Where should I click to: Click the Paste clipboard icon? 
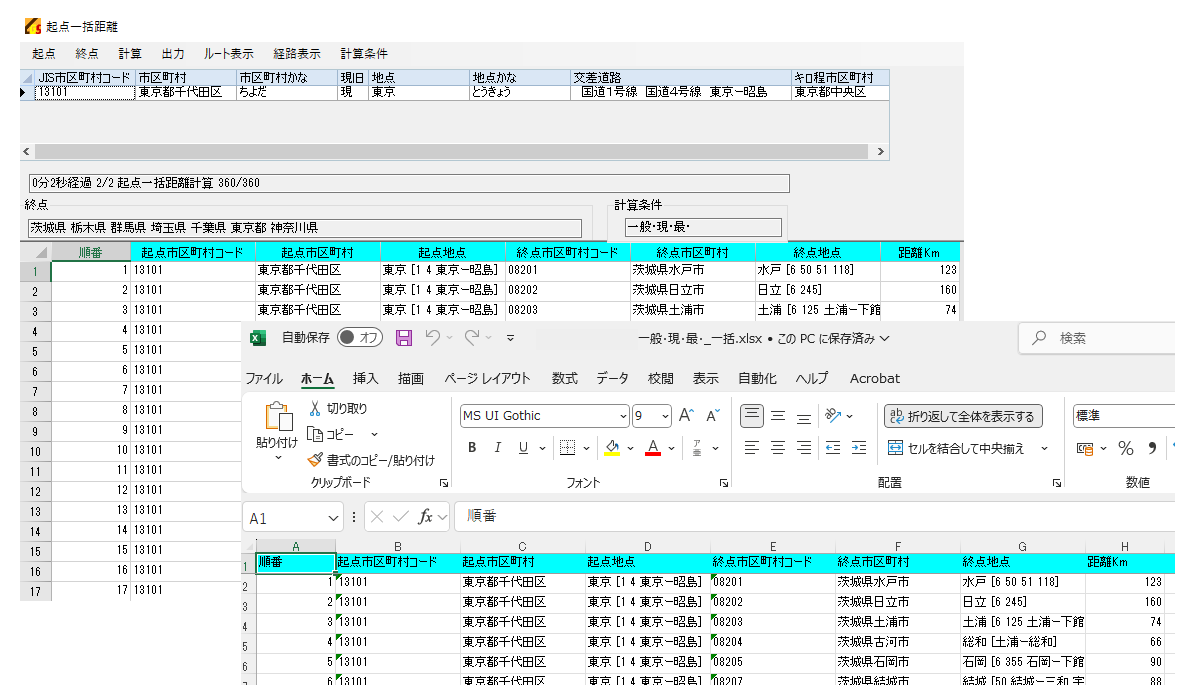click(277, 418)
